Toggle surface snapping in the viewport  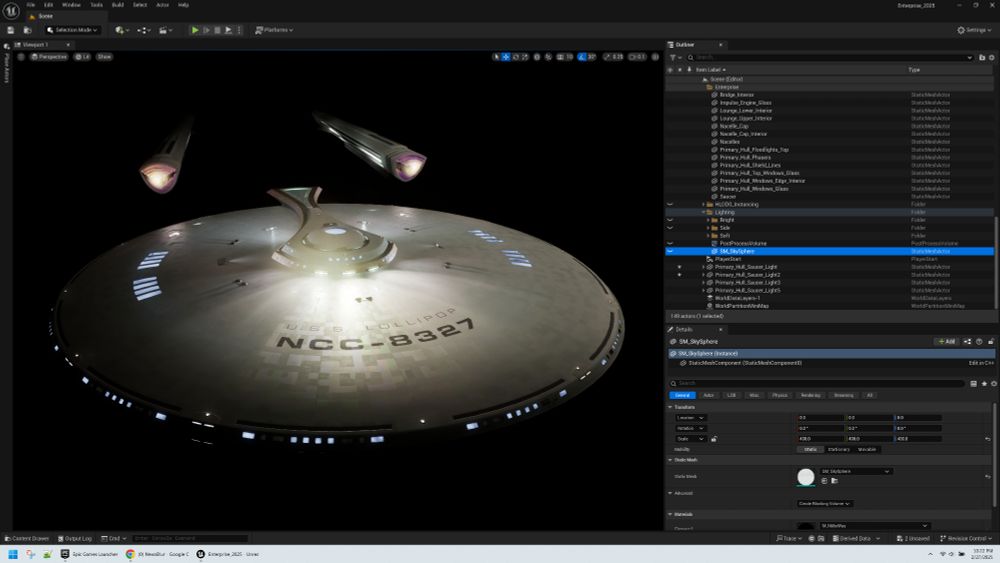click(548, 57)
